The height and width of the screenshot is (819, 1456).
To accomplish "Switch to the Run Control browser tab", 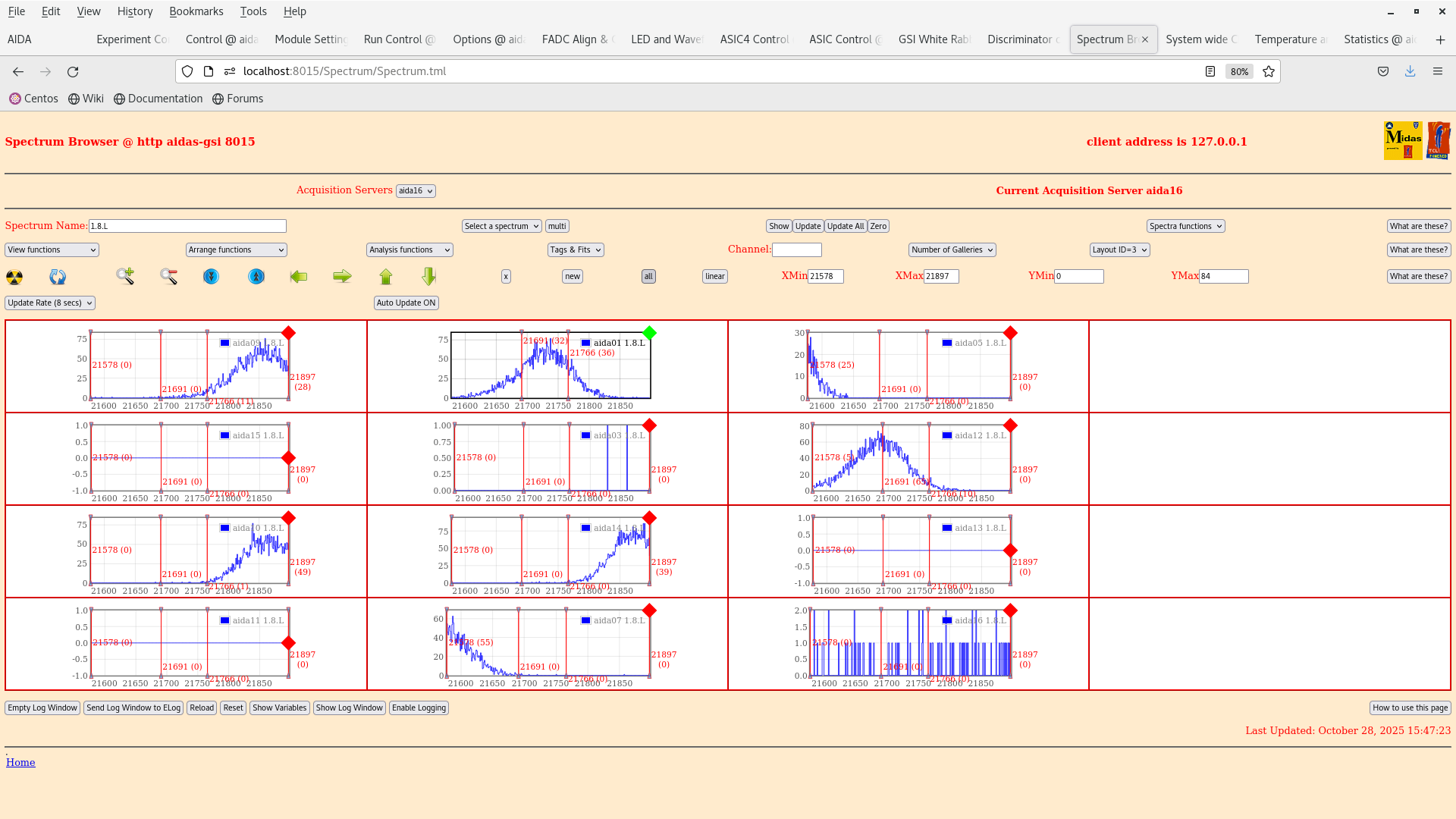I will coord(399,39).
